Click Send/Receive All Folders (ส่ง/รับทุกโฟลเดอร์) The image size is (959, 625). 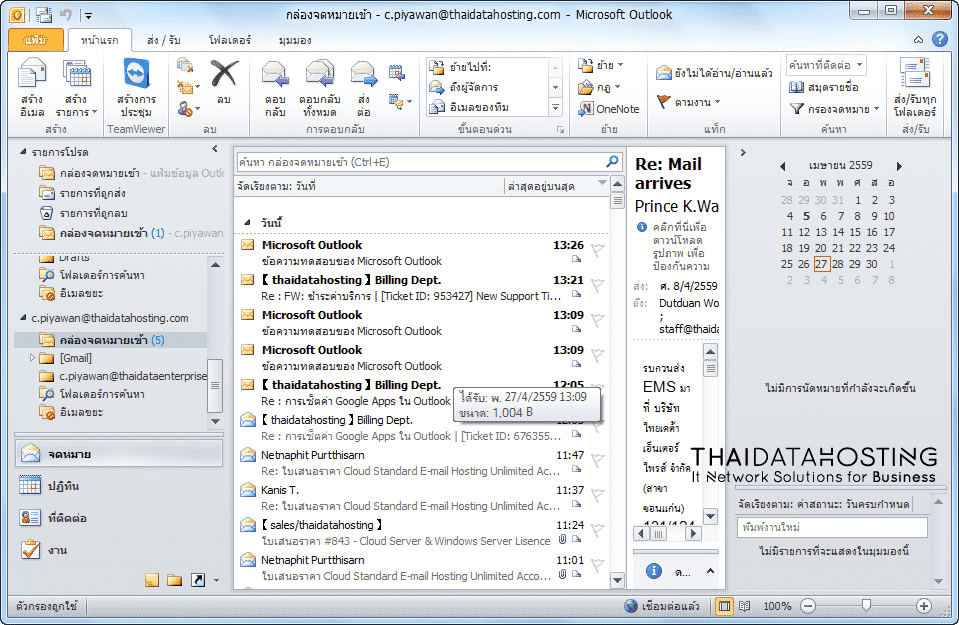pyautogui.click(x=916, y=88)
